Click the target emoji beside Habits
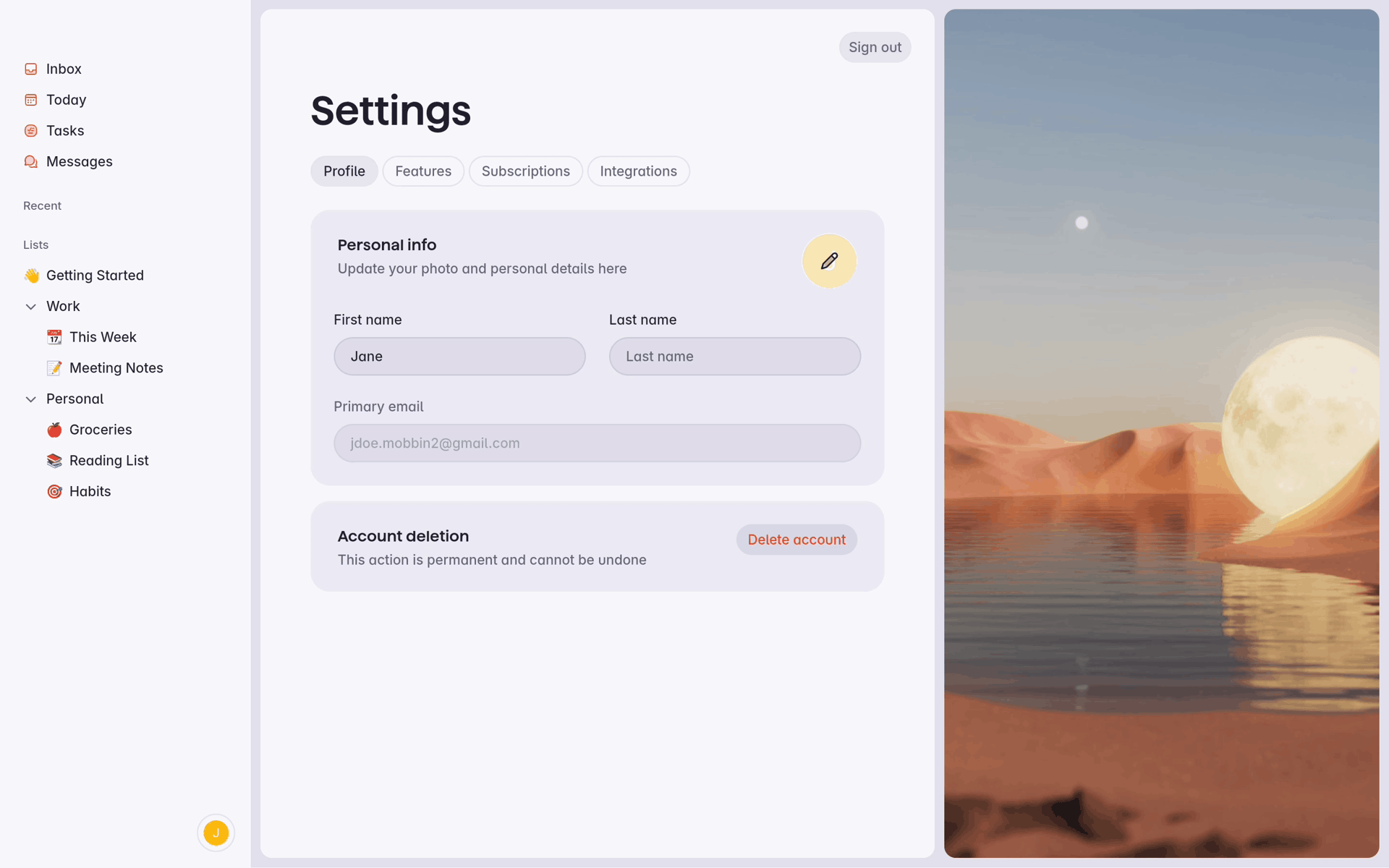 pos(54,492)
